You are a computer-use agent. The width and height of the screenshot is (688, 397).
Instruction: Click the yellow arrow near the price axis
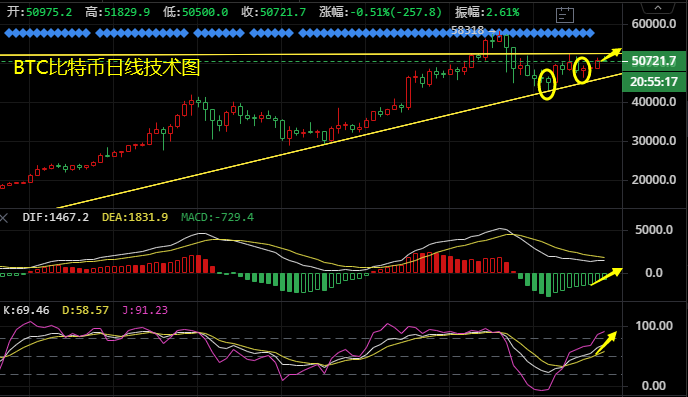tap(611, 54)
